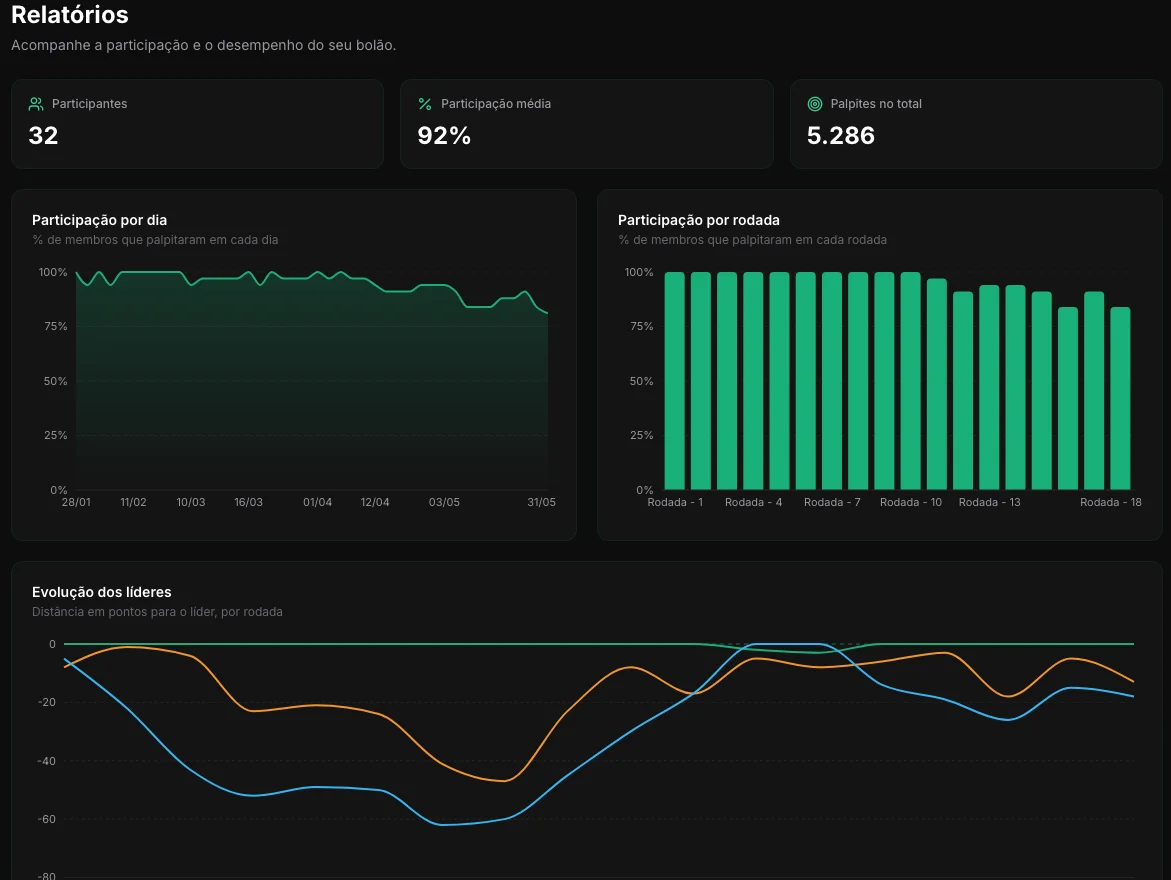1171x880 pixels.
Task: Select the Participação média 92% card
Action: [x=587, y=124]
